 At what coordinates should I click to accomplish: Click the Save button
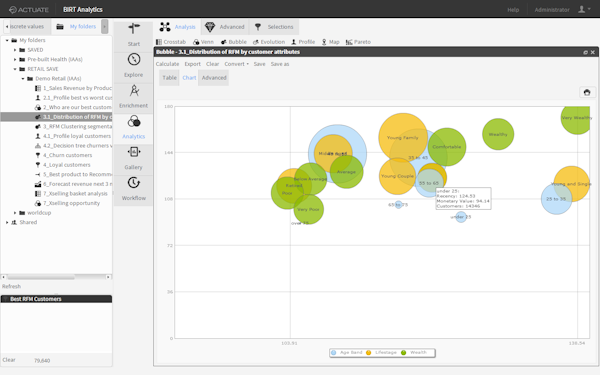(x=259, y=64)
